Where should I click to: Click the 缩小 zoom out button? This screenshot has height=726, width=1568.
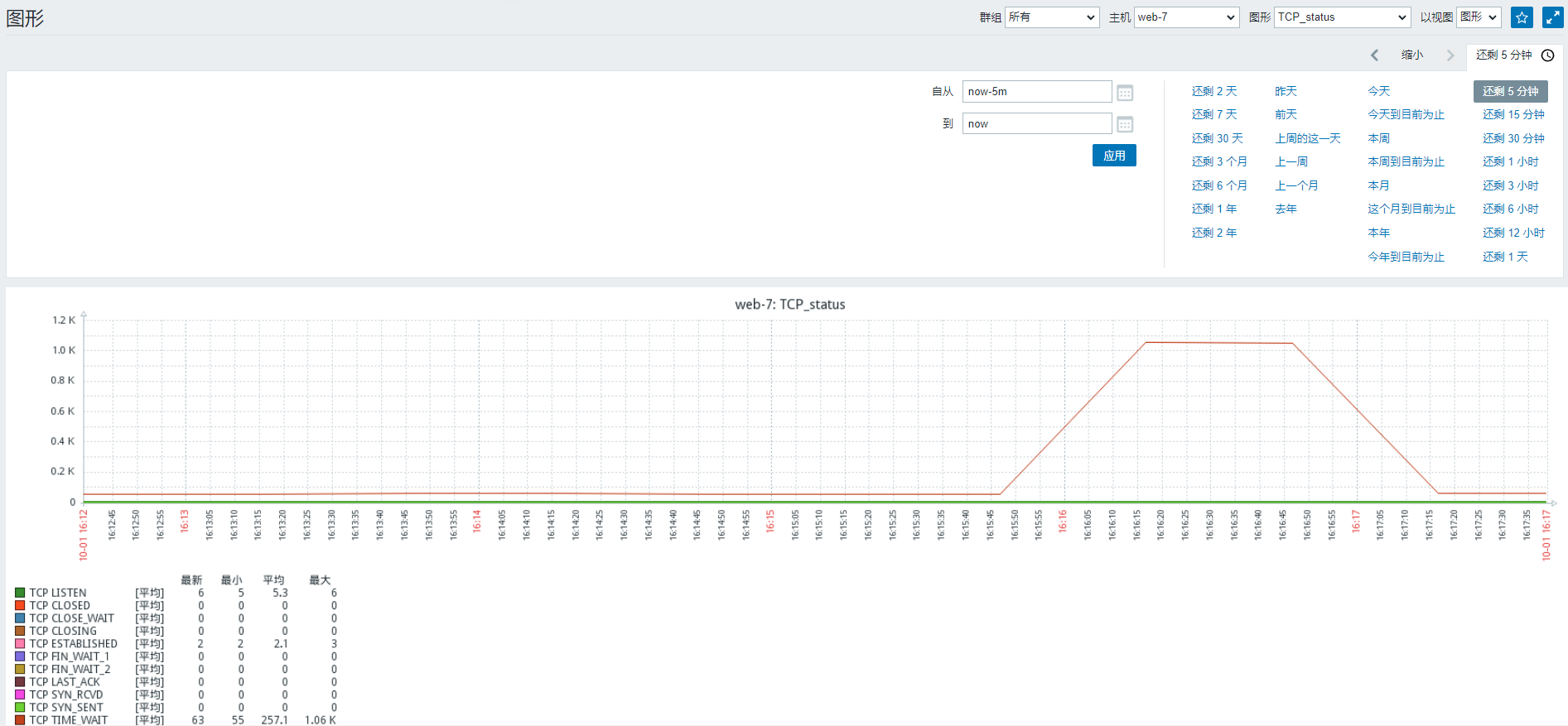[x=1412, y=55]
